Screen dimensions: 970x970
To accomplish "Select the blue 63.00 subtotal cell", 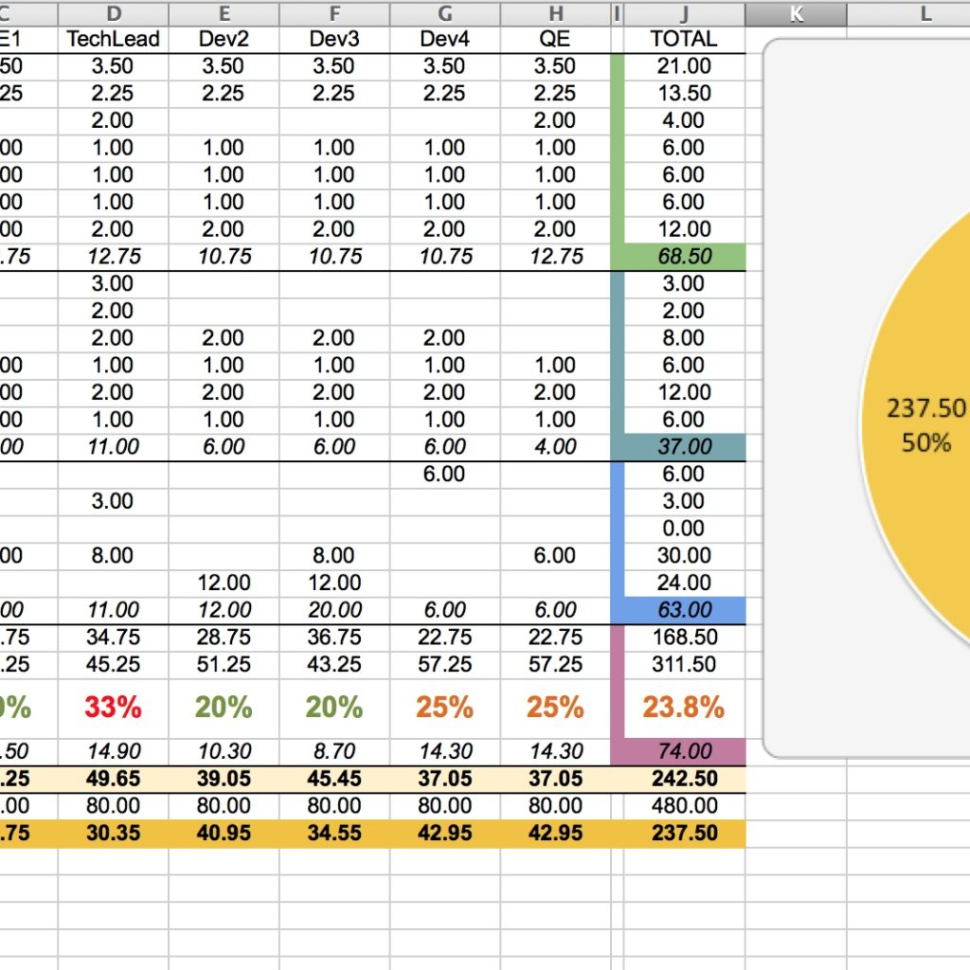I will pyautogui.click(x=685, y=609).
